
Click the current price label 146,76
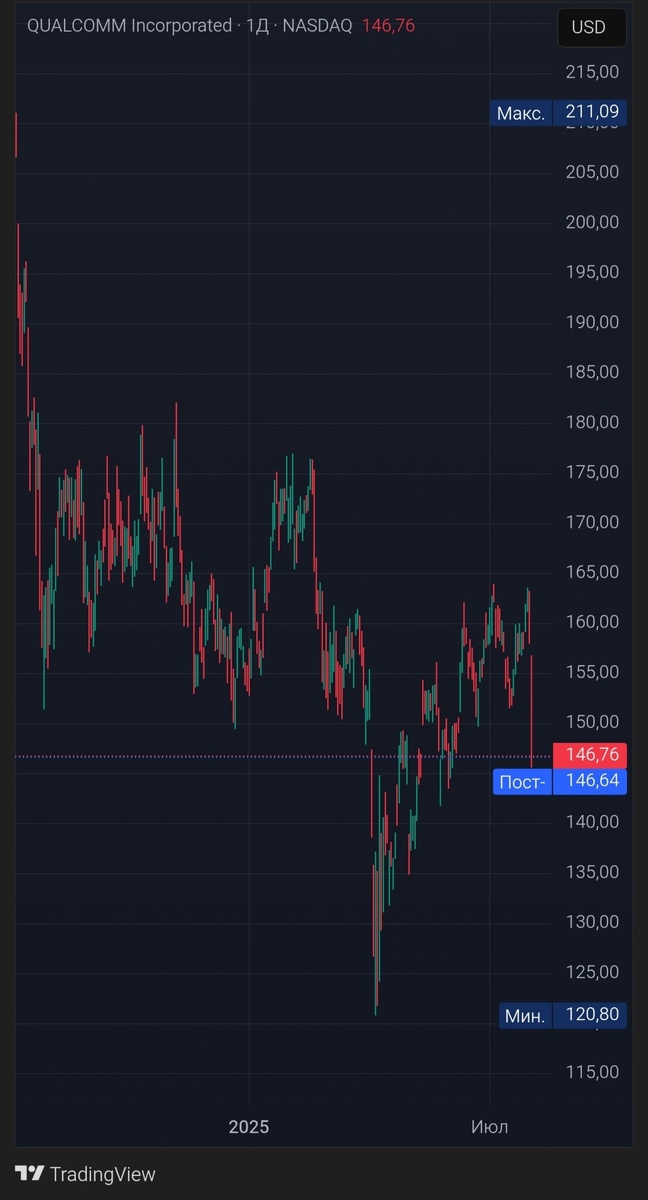(x=590, y=757)
